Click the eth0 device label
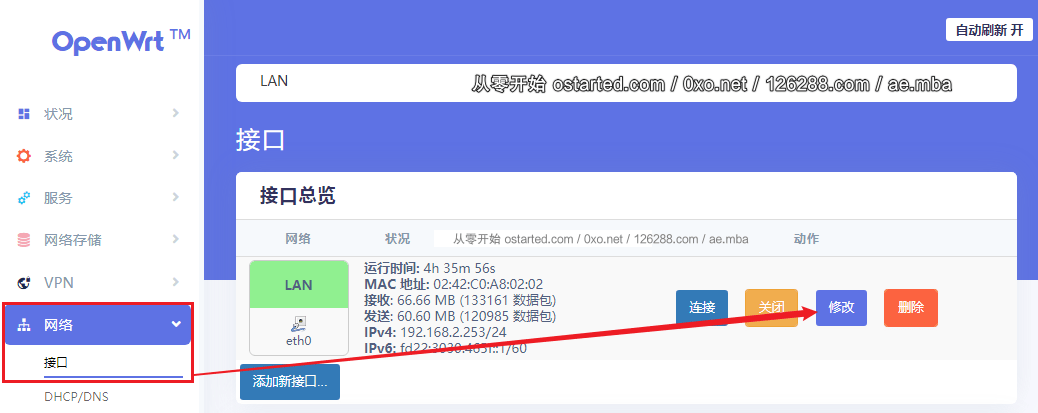The width and height of the screenshot is (1038, 413). (x=299, y=342)
